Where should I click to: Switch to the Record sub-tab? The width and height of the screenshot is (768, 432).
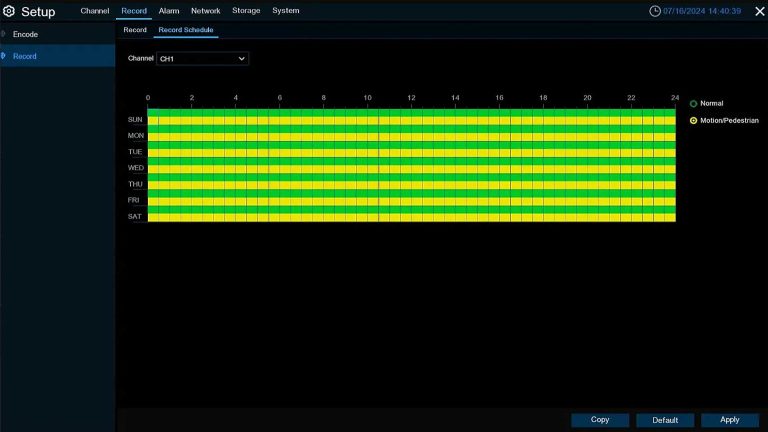pos(134,30)
